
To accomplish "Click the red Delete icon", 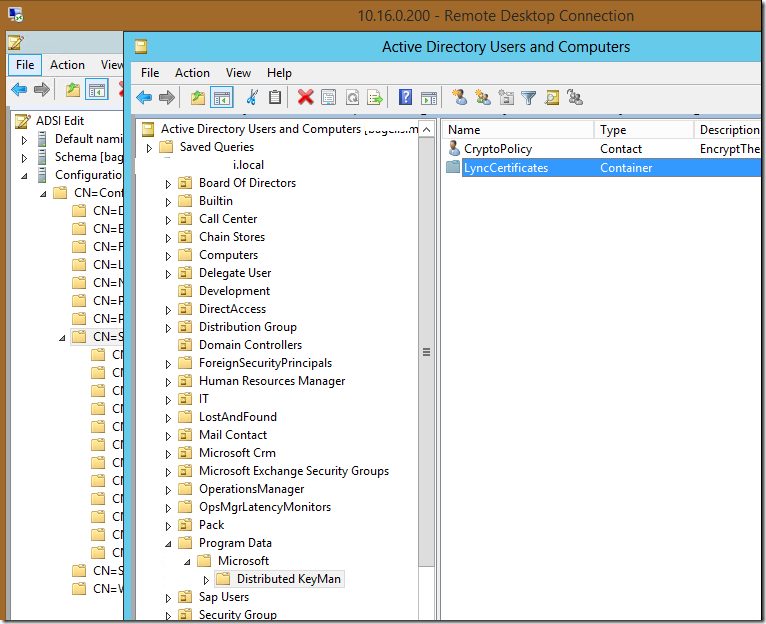I will [305, 97].
